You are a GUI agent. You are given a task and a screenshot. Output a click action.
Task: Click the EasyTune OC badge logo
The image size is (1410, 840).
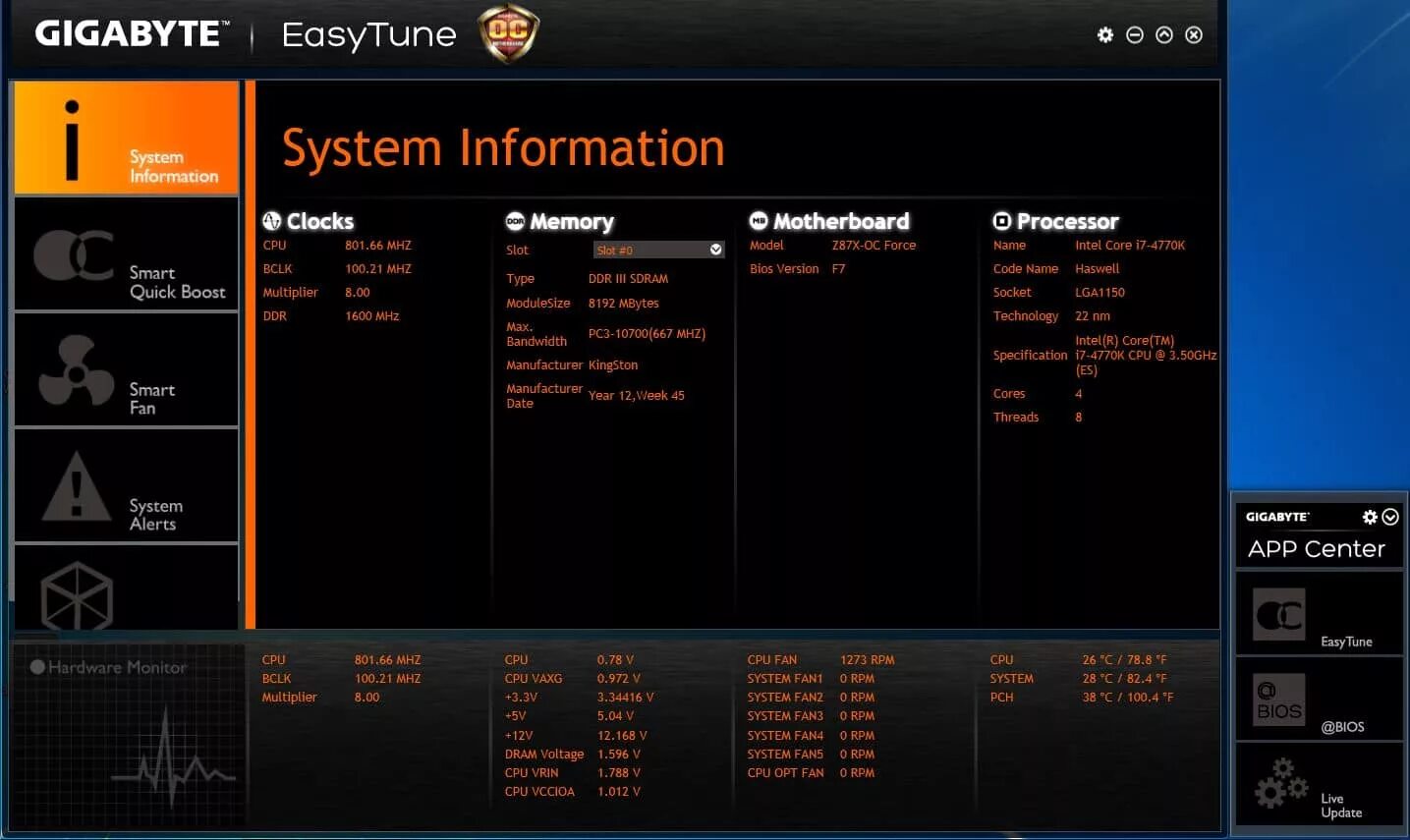508,34
